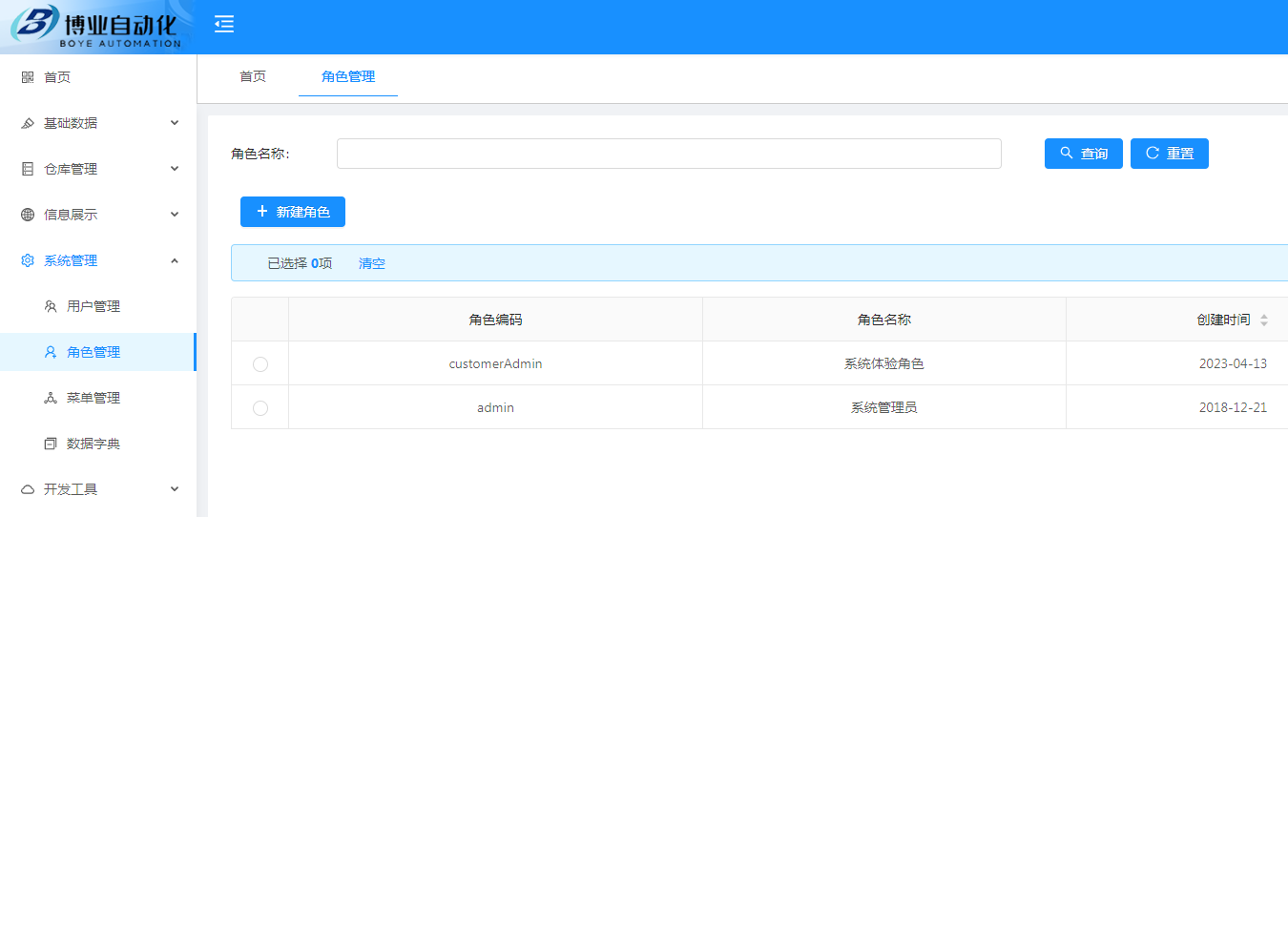
Task: Click the 2023-04-13 date cell
Action: pos(1233,363)
